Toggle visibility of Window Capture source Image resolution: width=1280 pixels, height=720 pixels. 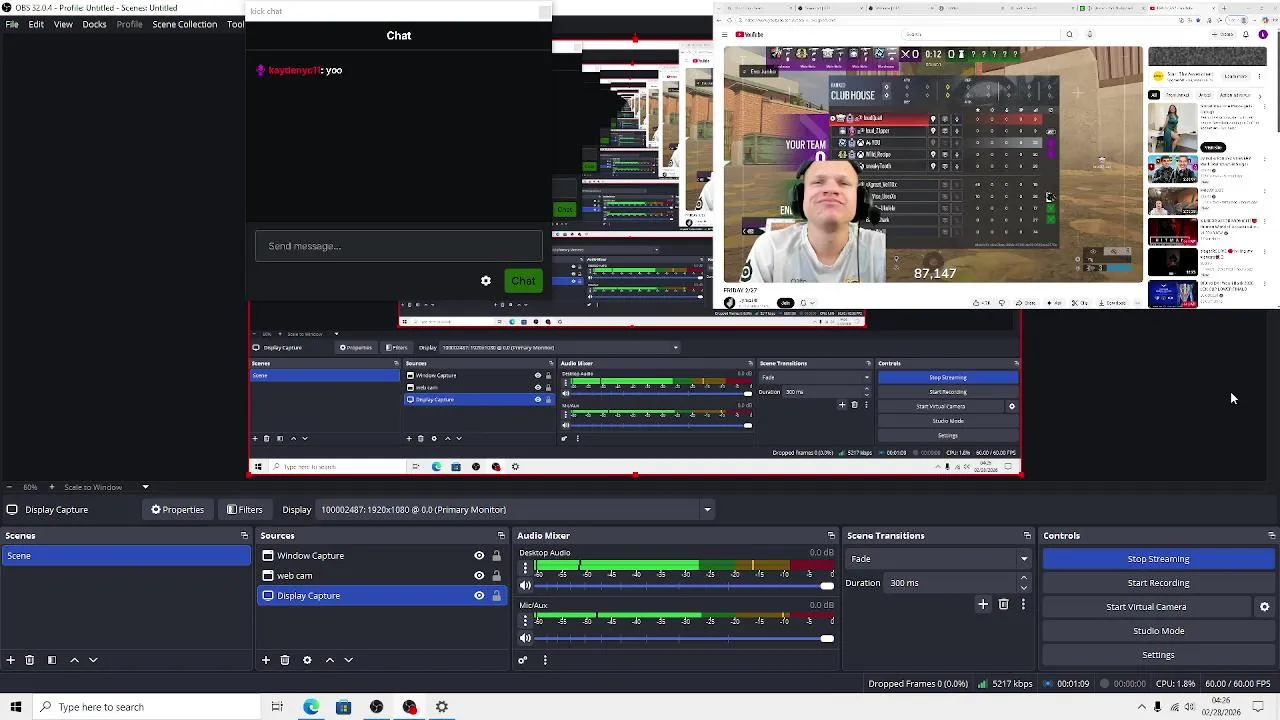pos(479,556)
